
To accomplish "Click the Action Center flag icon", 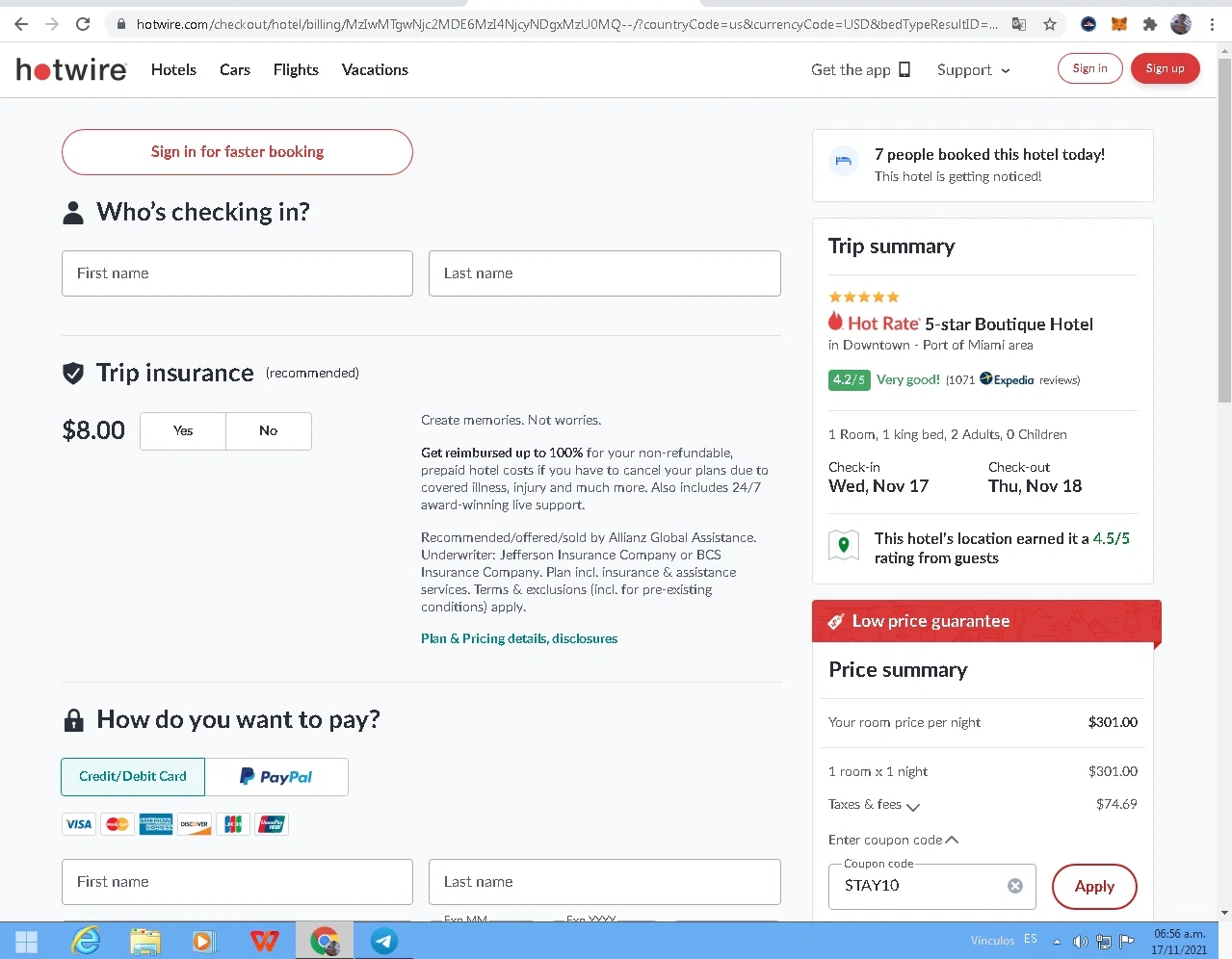I will coord(1126,942).
